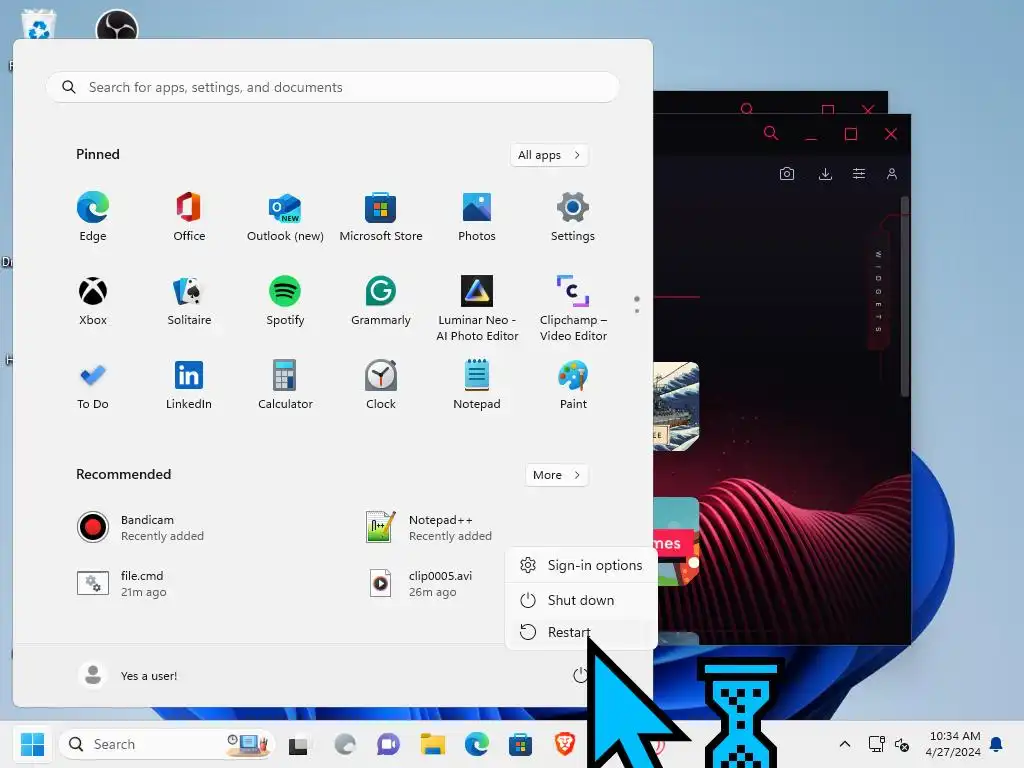Open the Paint app
The height and width of the screenshot is (768, 1024).
point(573,385)
